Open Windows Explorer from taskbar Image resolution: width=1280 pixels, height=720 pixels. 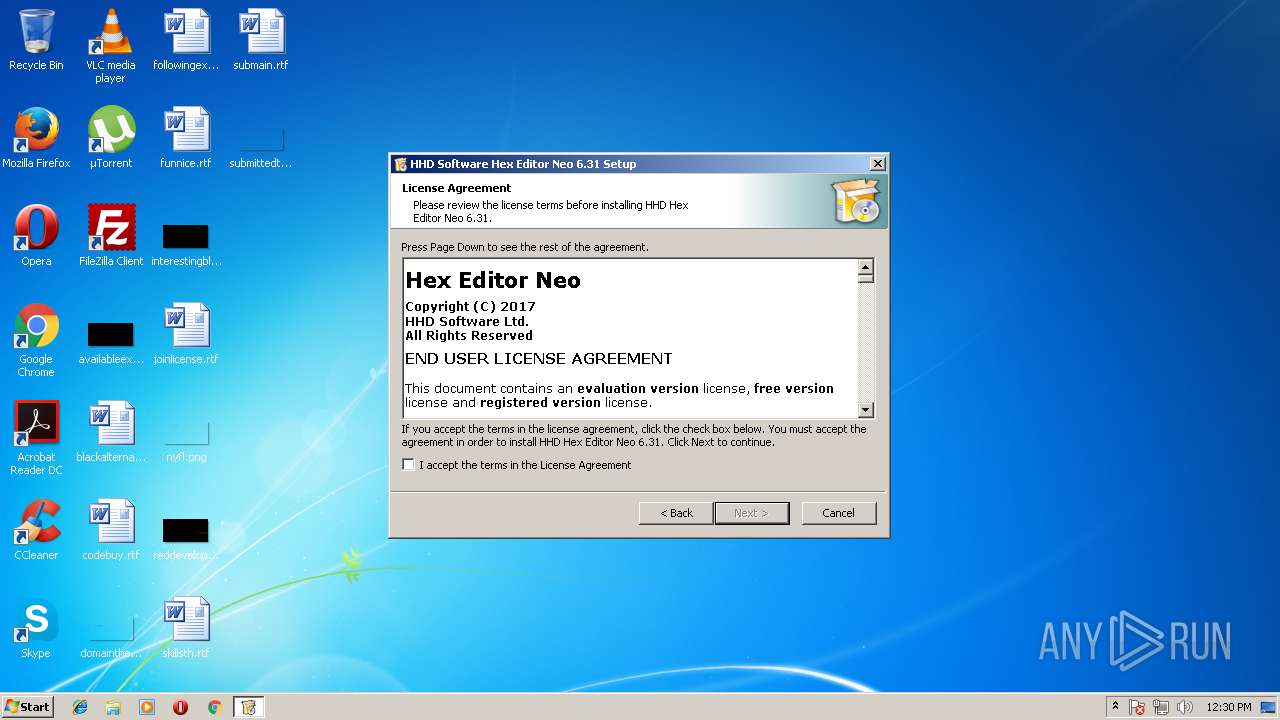(113, 707)
